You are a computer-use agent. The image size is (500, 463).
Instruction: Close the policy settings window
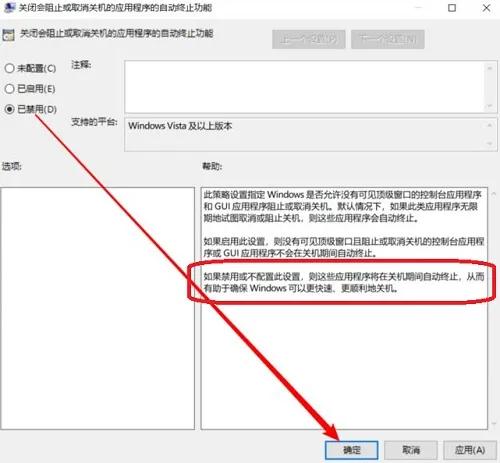coord(486,8)
